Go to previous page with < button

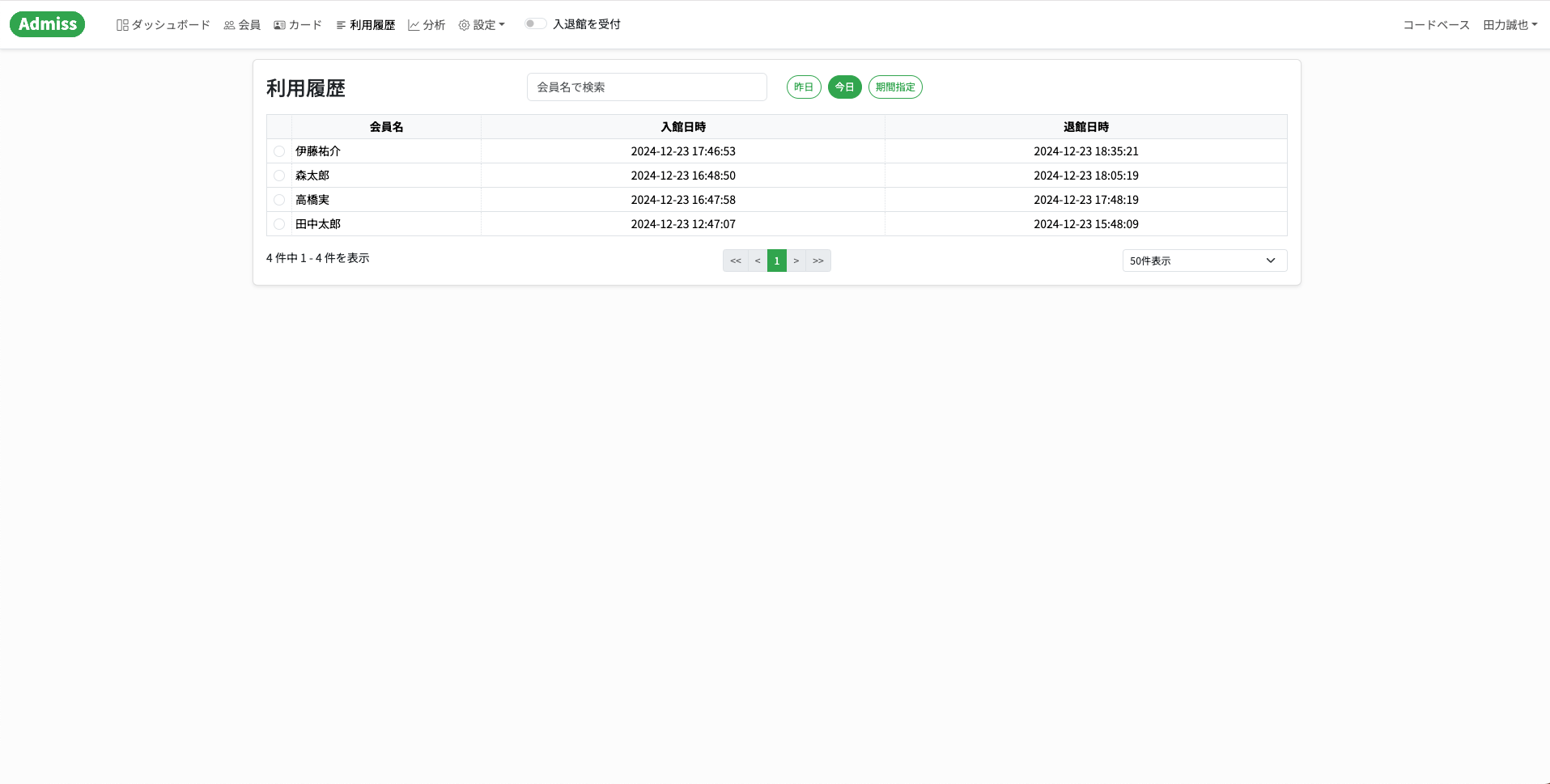pos(758,261)
